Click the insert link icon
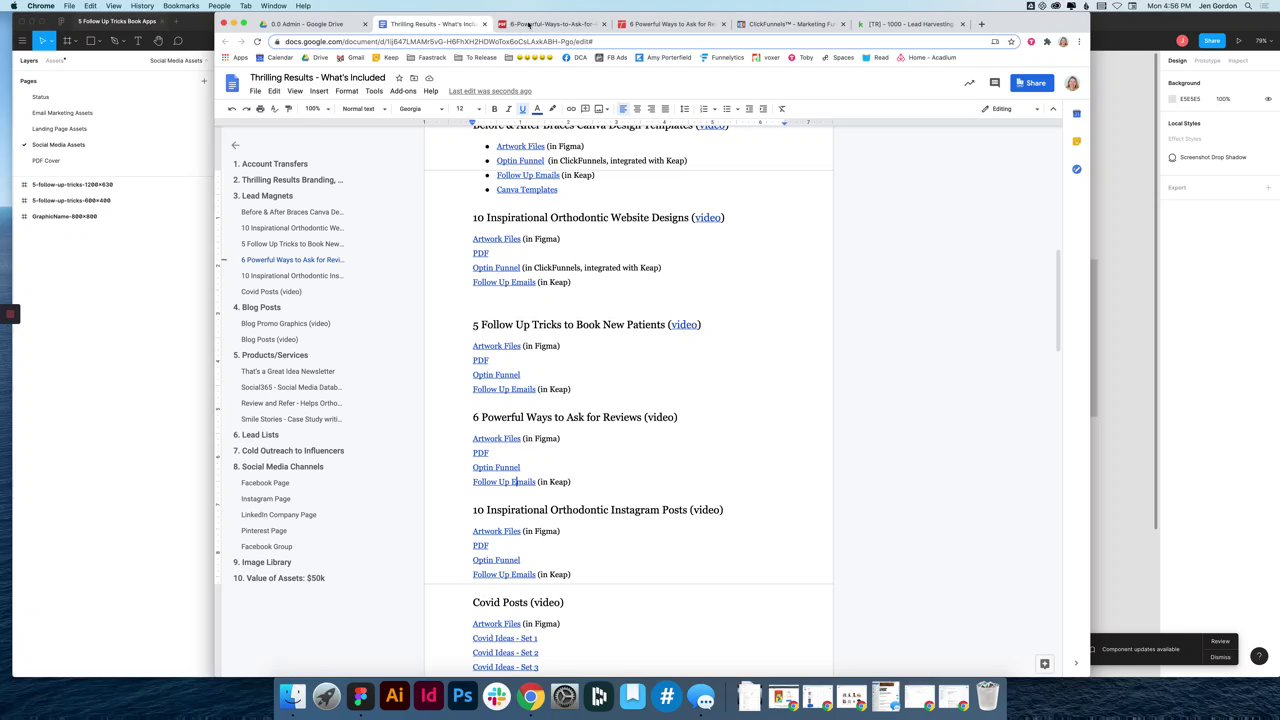 [x=571, y=109]
